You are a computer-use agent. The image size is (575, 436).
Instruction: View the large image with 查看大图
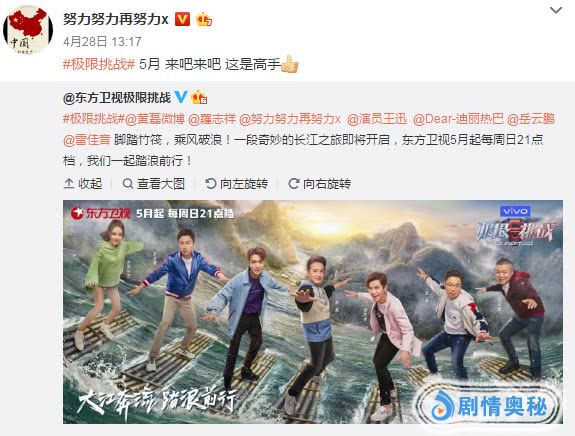(x=154, y=184)
